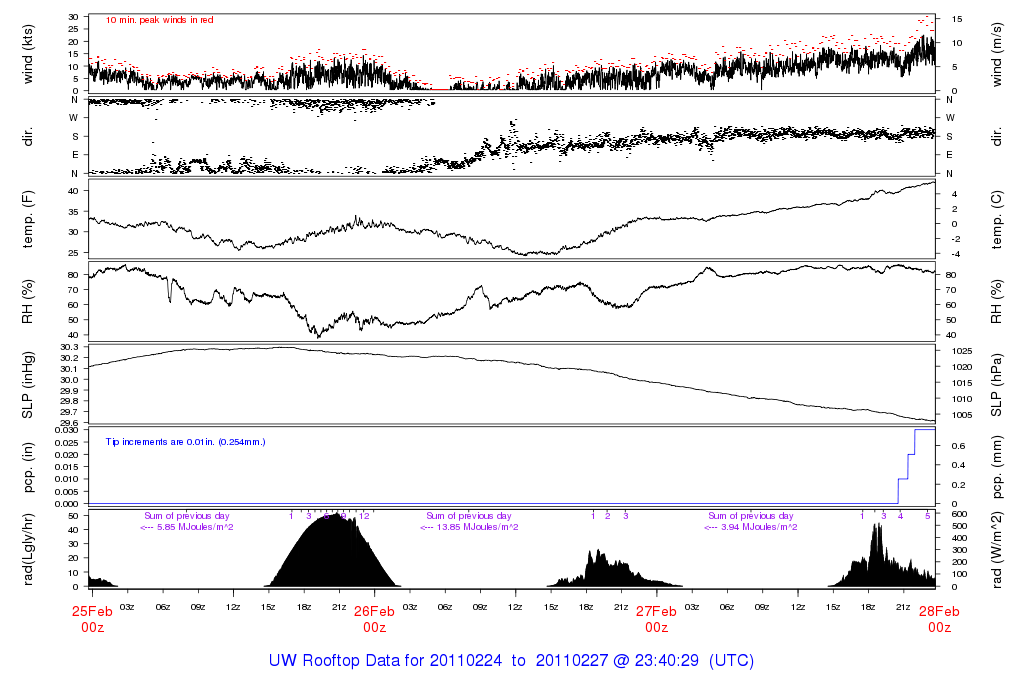
Task: Click the '13.85 MJoules/m^2' radiation sum
Action: coord(478,527)
